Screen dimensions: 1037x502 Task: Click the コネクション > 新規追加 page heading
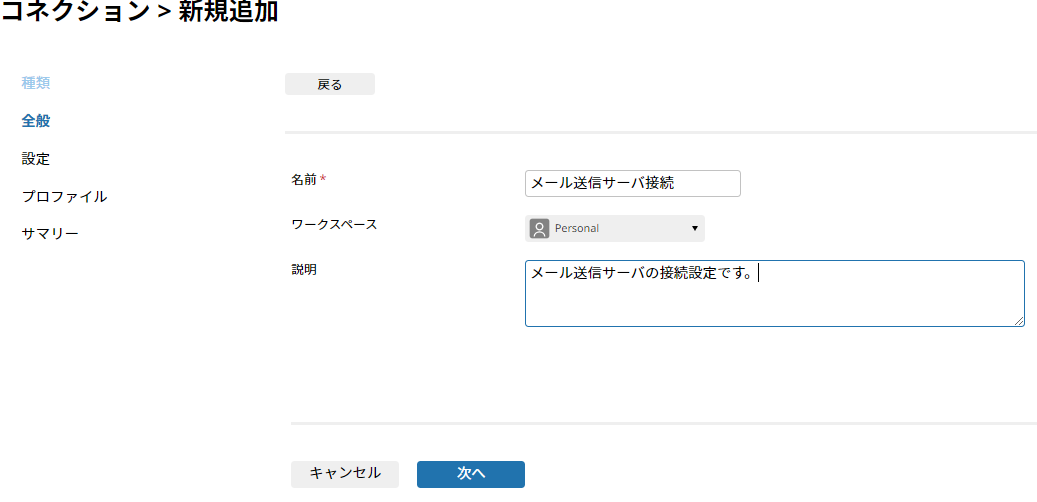pos(140,13)
